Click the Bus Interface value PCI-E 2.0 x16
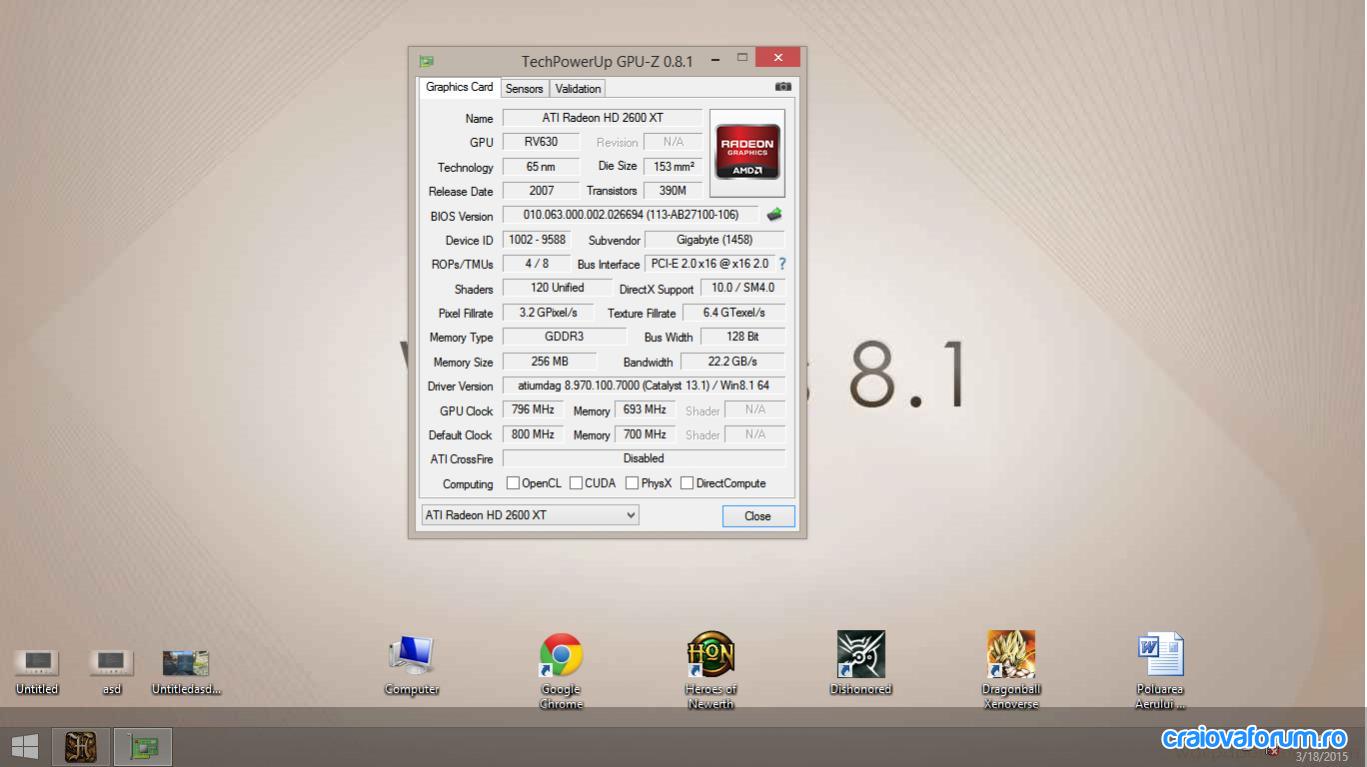Screen dimensions: 1367x767 [x=709, y=264]
